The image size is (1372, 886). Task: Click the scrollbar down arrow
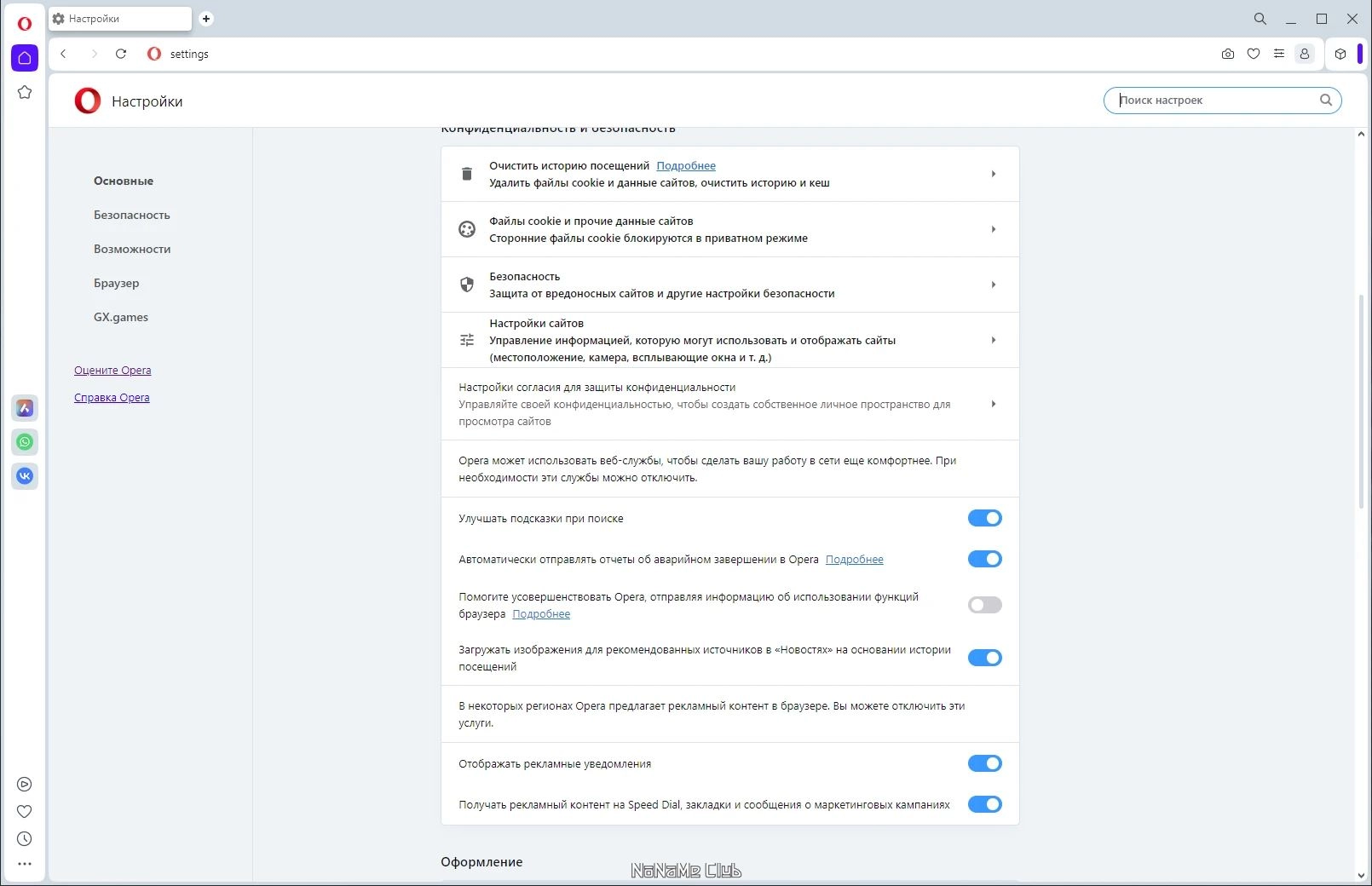coord(1361,875)
